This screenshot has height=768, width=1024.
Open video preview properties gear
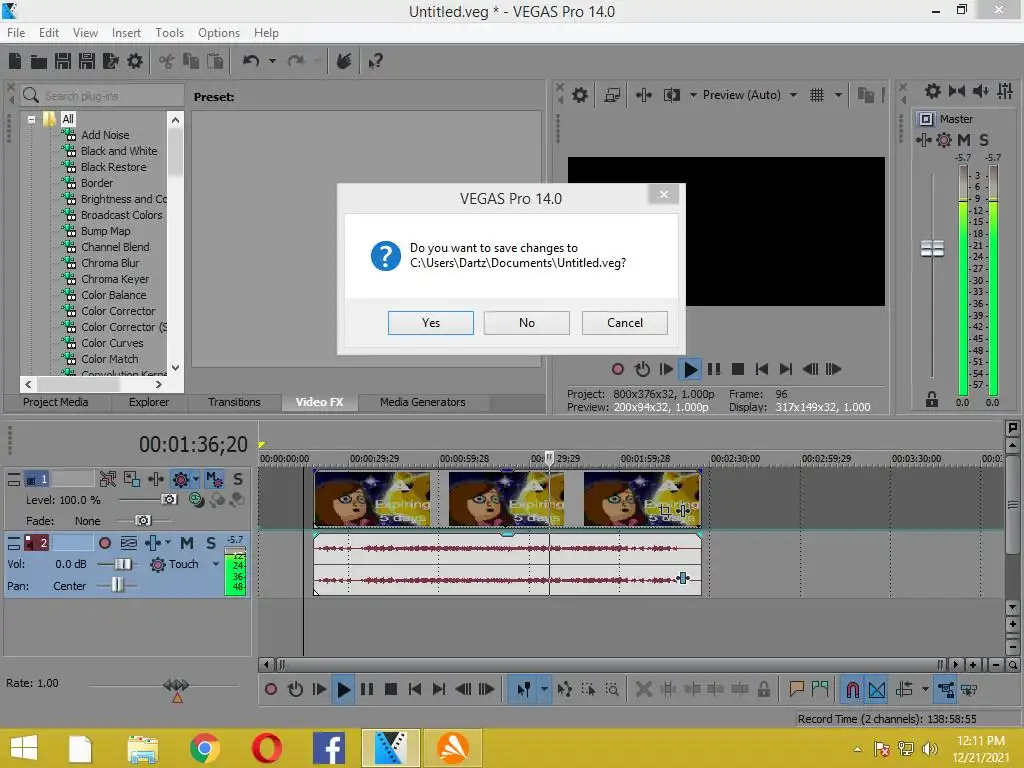coord(579,95)
